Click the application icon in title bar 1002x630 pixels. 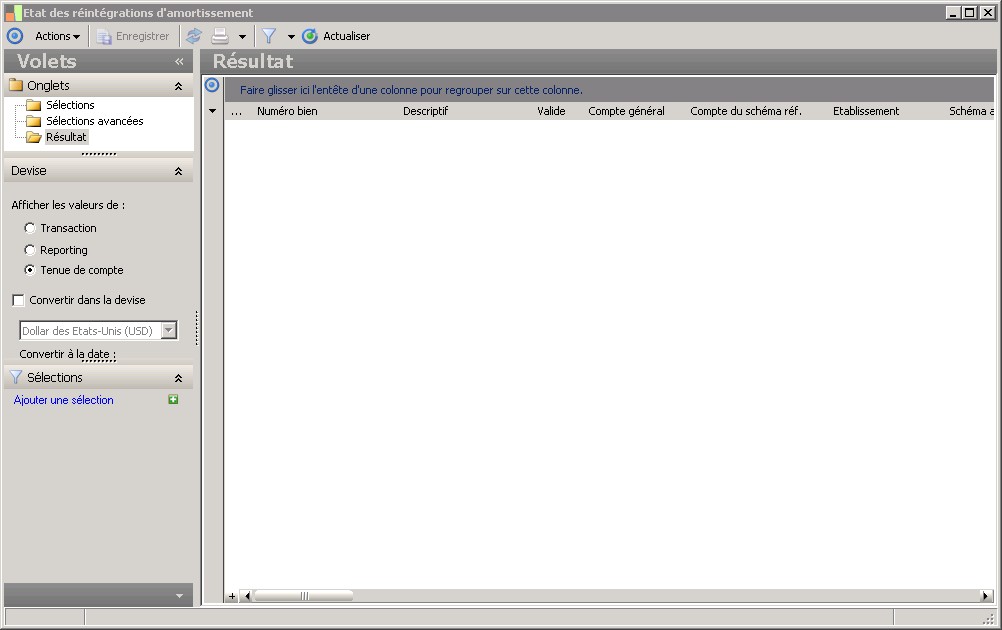click(x=13, y=13)
